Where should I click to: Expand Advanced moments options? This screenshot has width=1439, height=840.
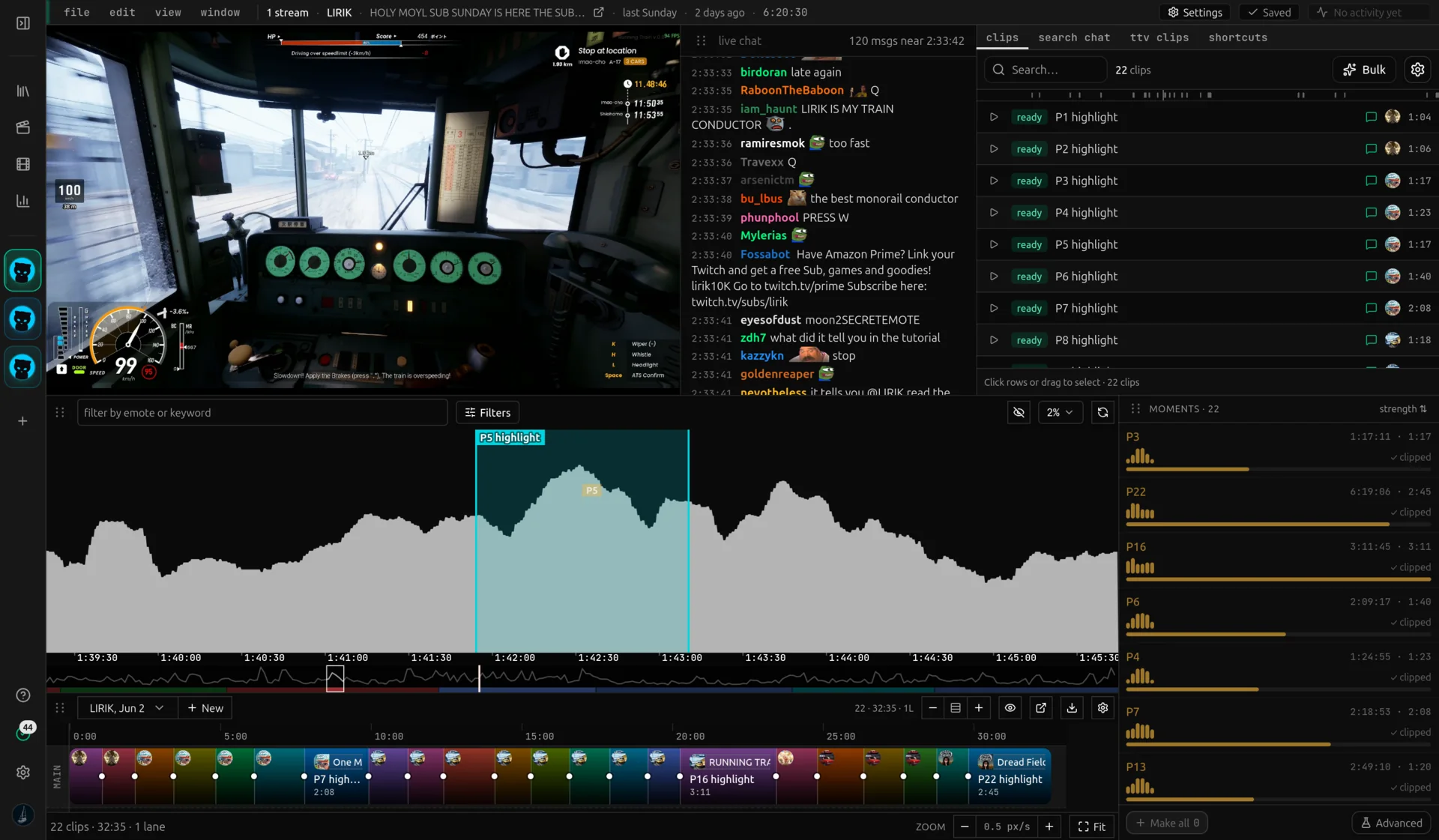coord(1392,824)
